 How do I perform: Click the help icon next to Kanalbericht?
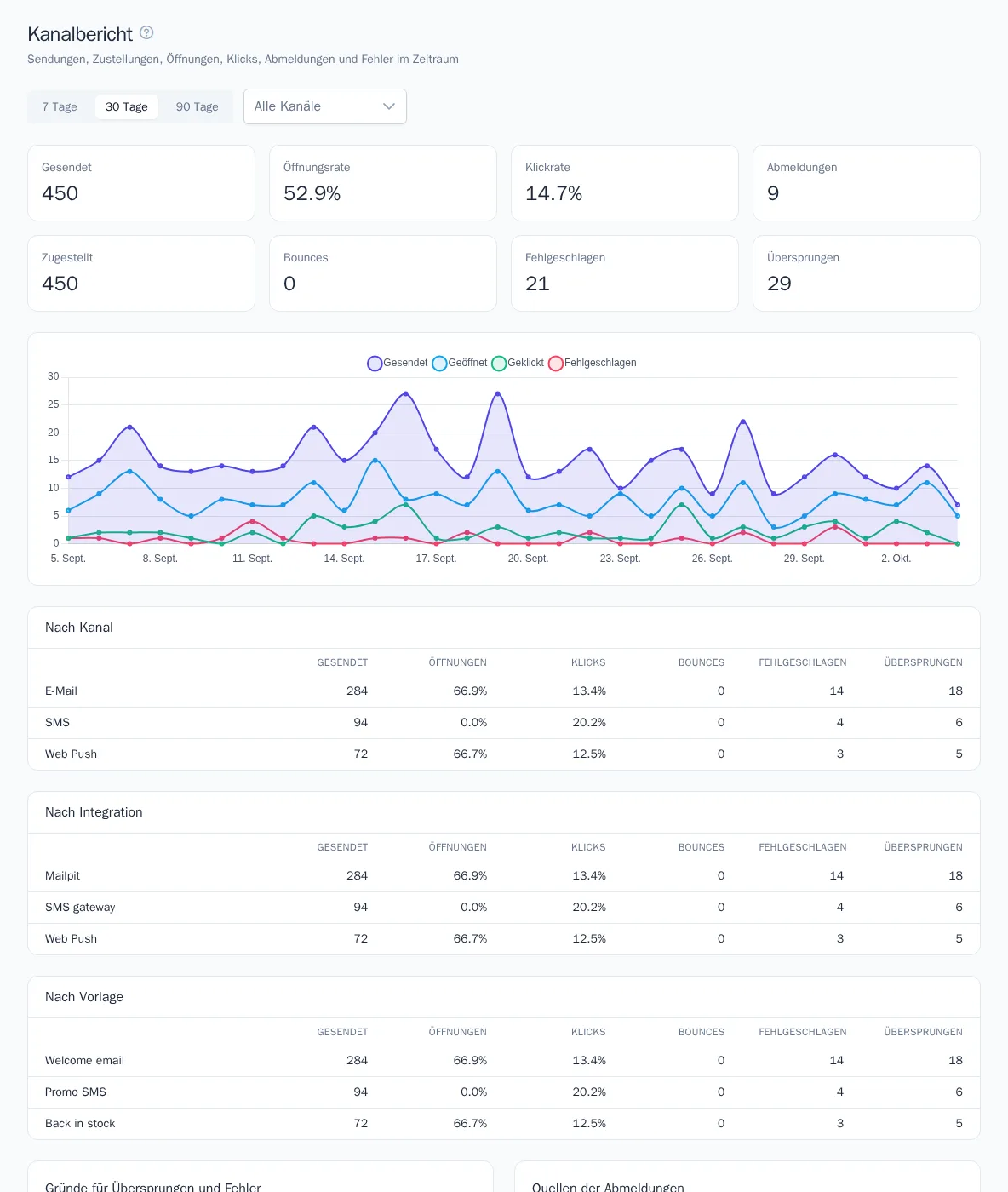[x=146, y=32]
